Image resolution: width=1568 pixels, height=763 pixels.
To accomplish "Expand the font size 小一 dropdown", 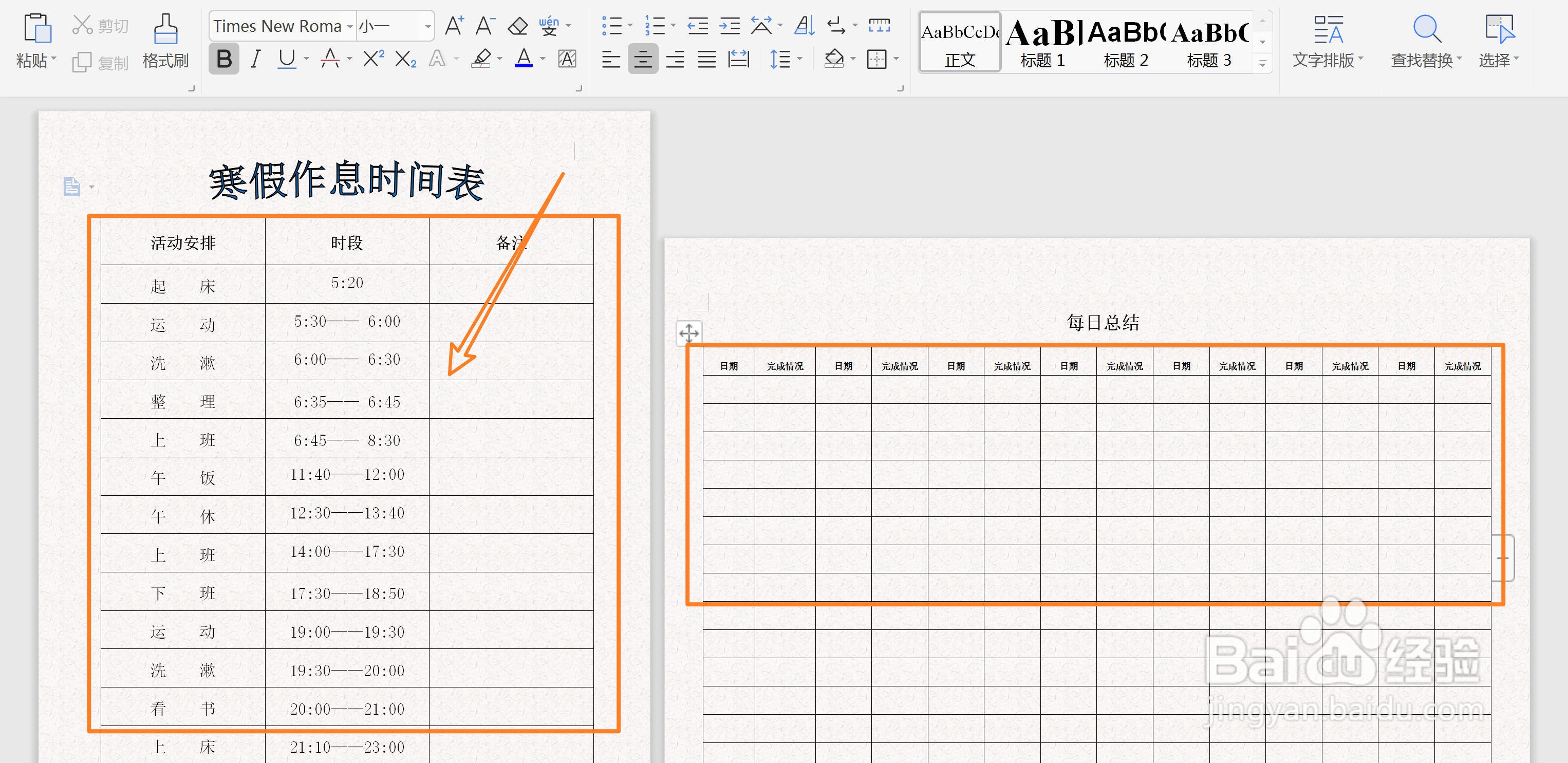I will (428, 26).
